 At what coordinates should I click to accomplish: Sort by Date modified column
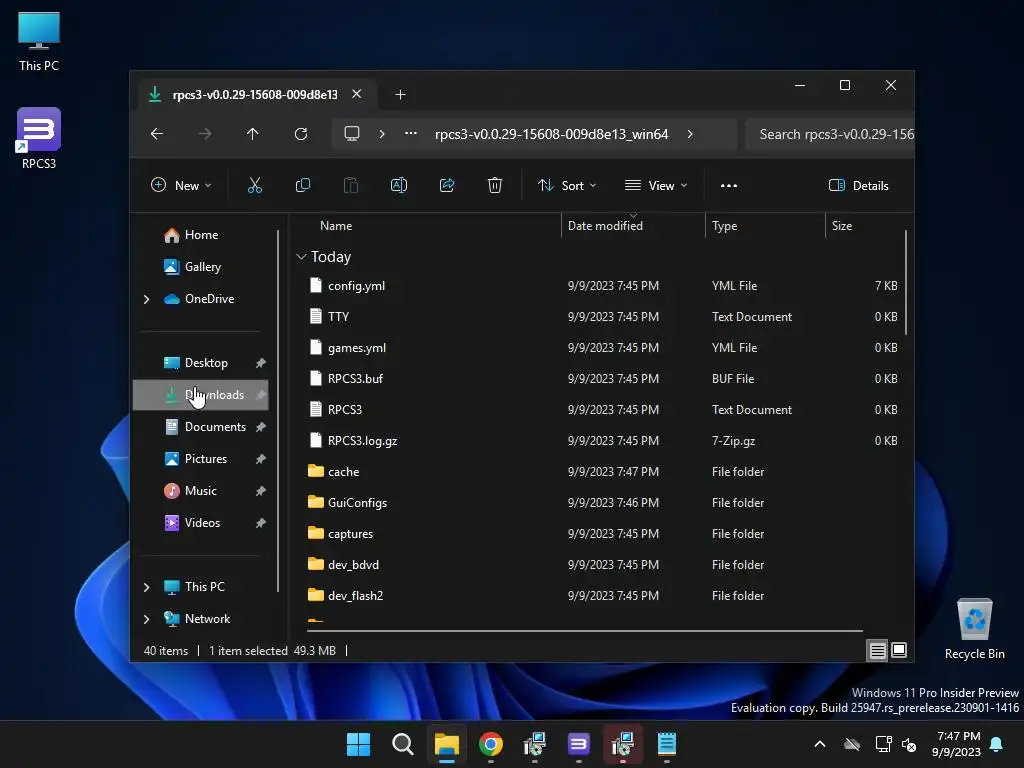coord(605,226)
